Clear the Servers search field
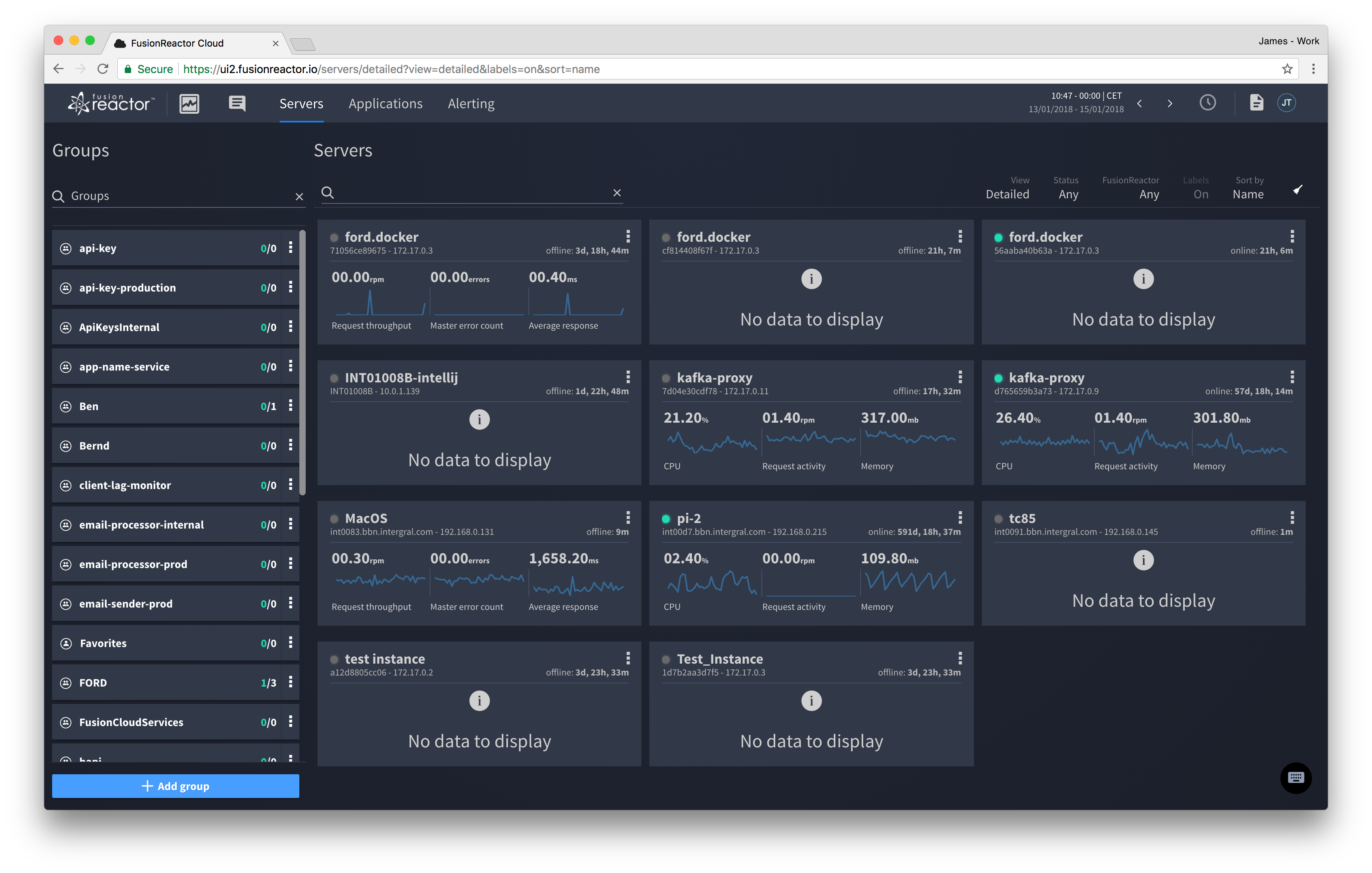The image size is (1372, 873). click(x=616, y=193)
